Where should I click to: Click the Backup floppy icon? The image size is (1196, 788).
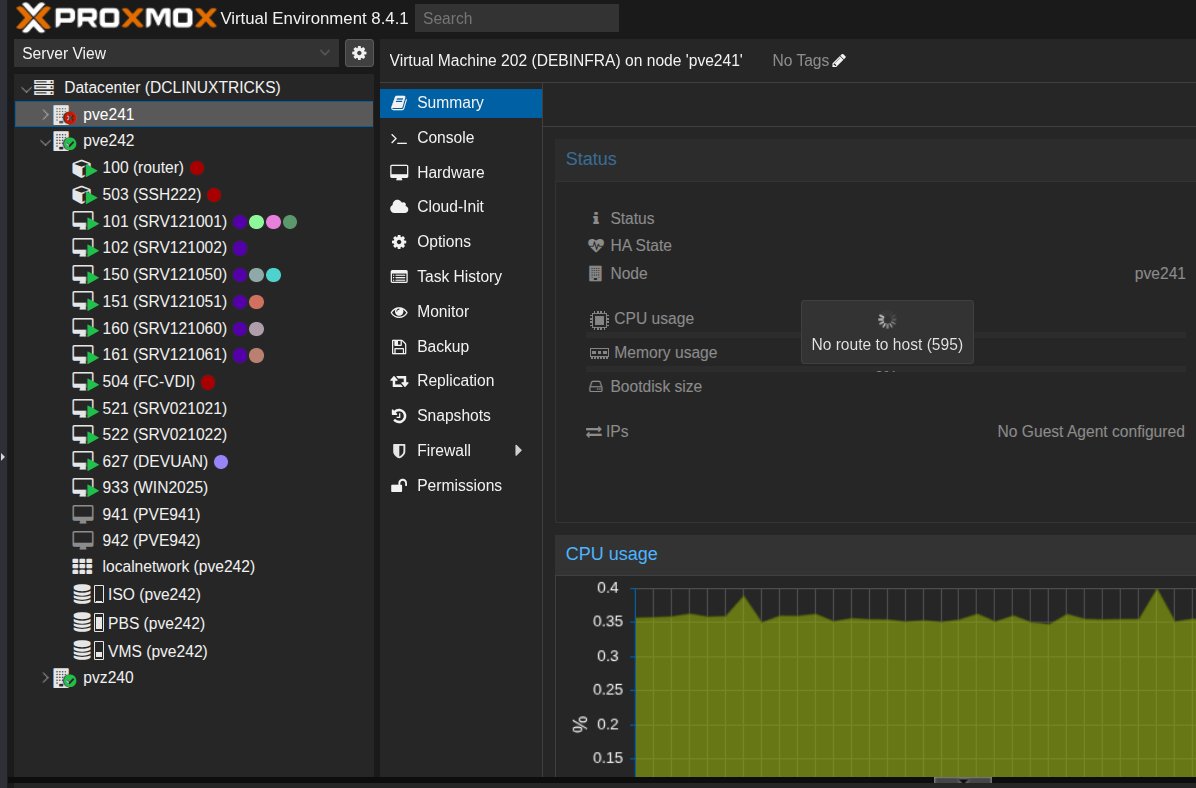(399, 347)
